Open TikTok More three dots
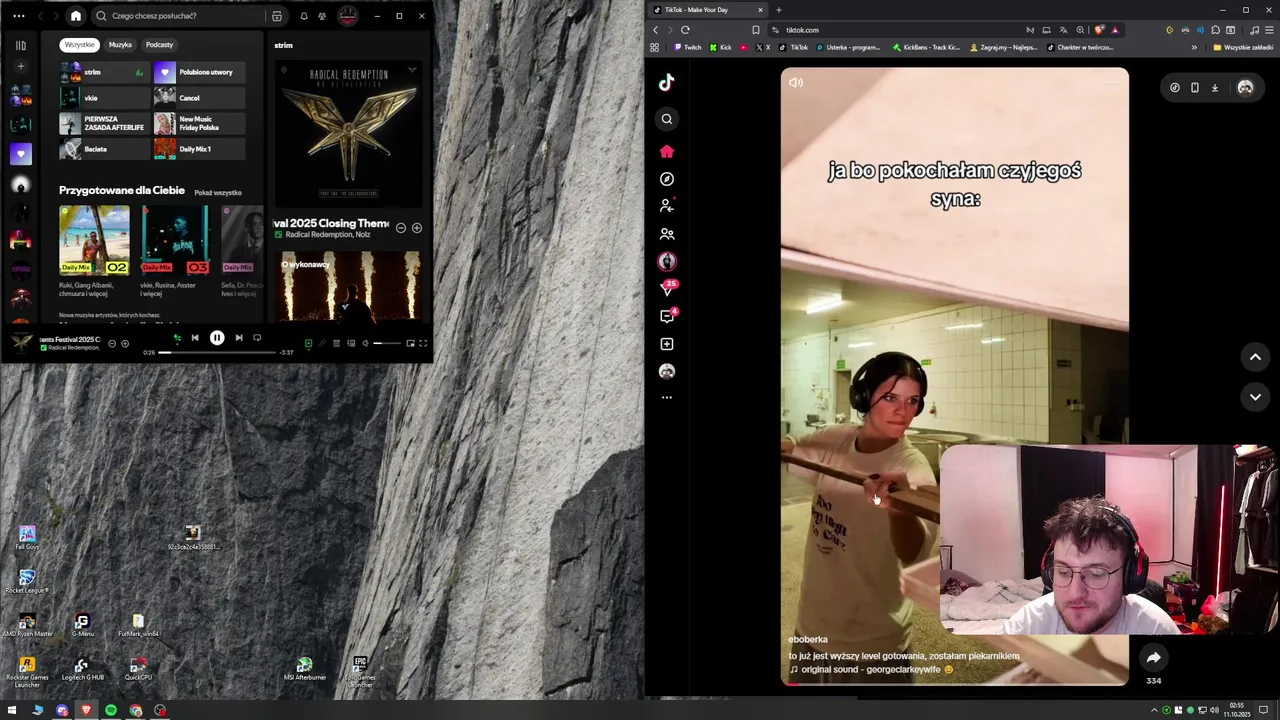 pos(667,398)
